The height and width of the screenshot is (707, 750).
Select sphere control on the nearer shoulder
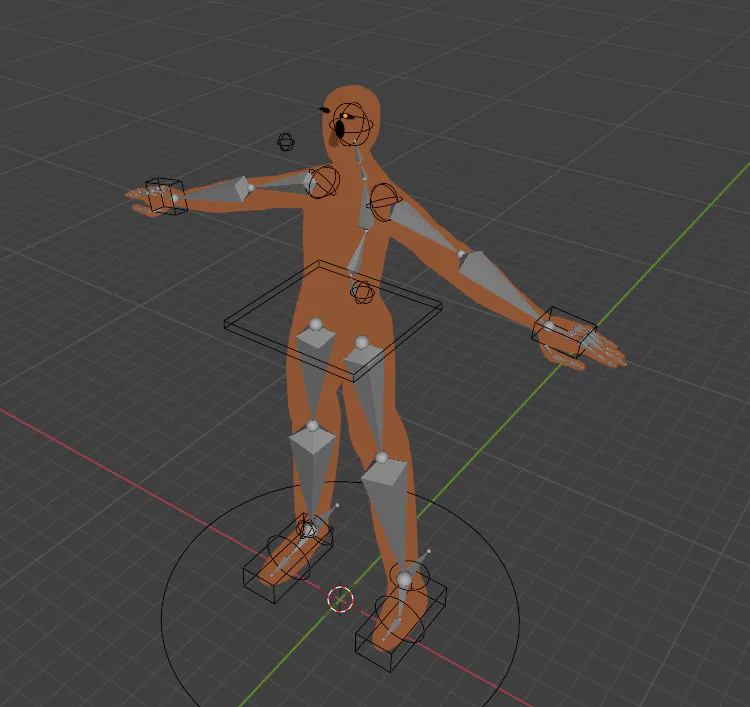coord(384,202)
